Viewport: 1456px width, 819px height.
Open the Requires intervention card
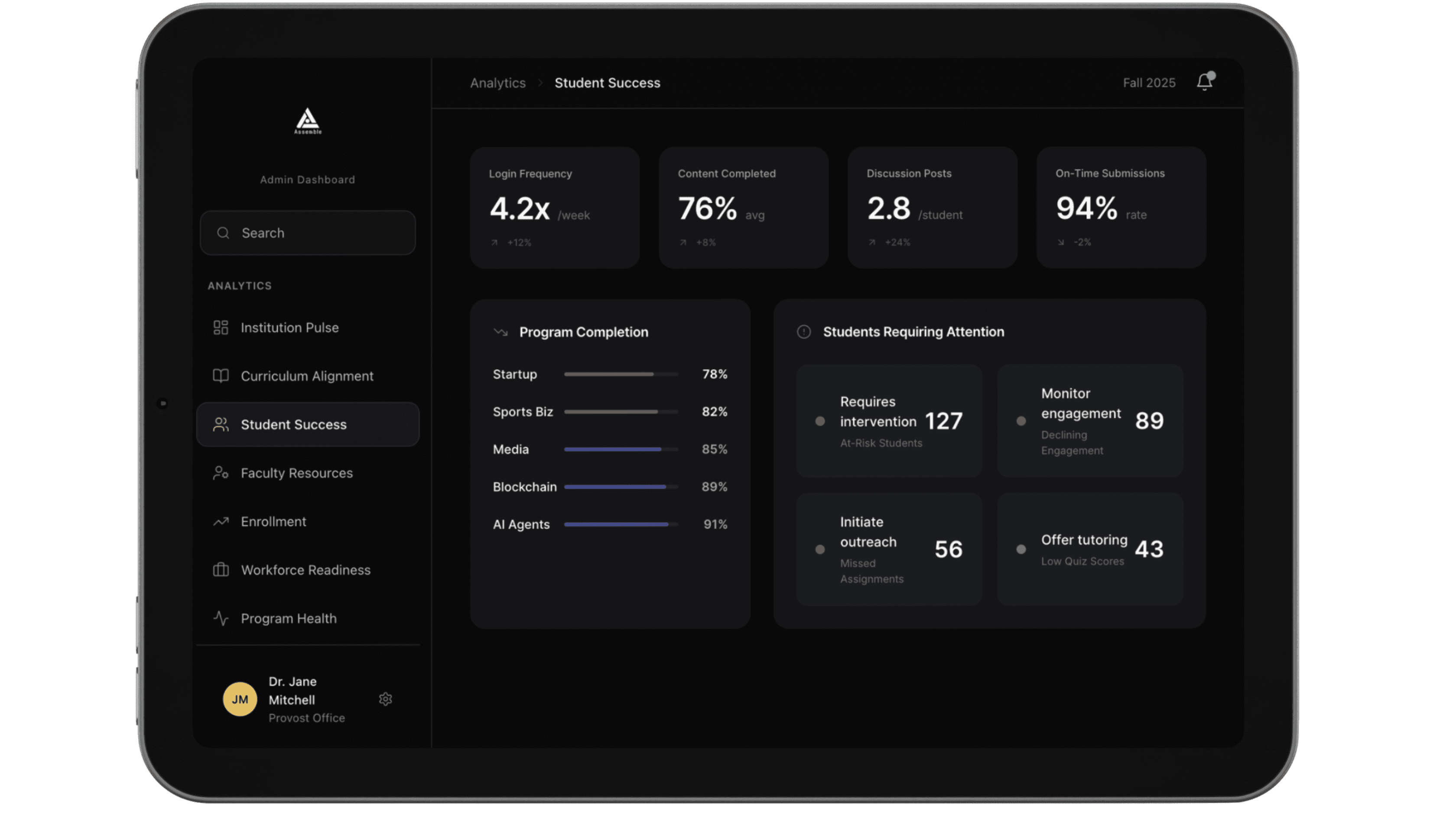coord(888,421)
